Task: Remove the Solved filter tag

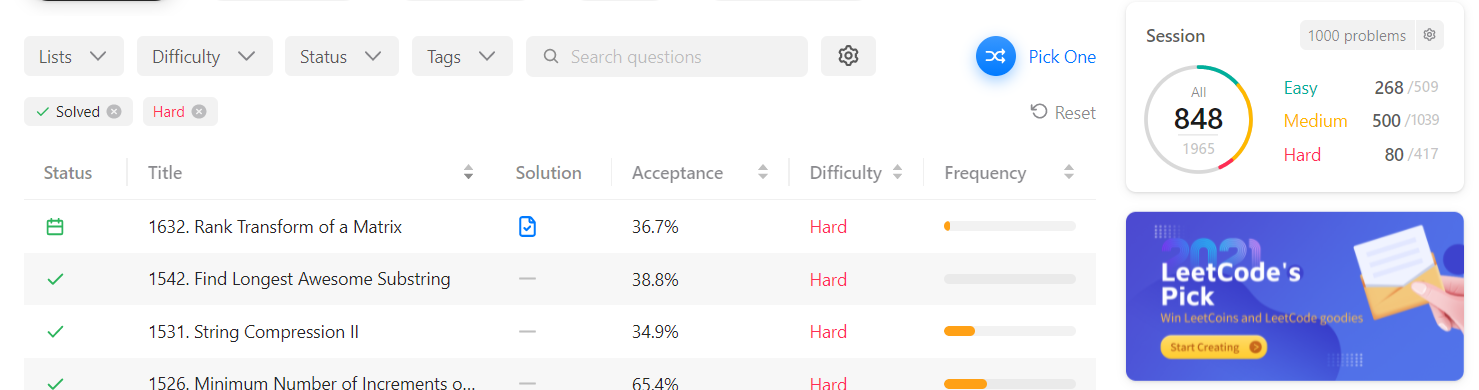Action: tap(114, 112)
